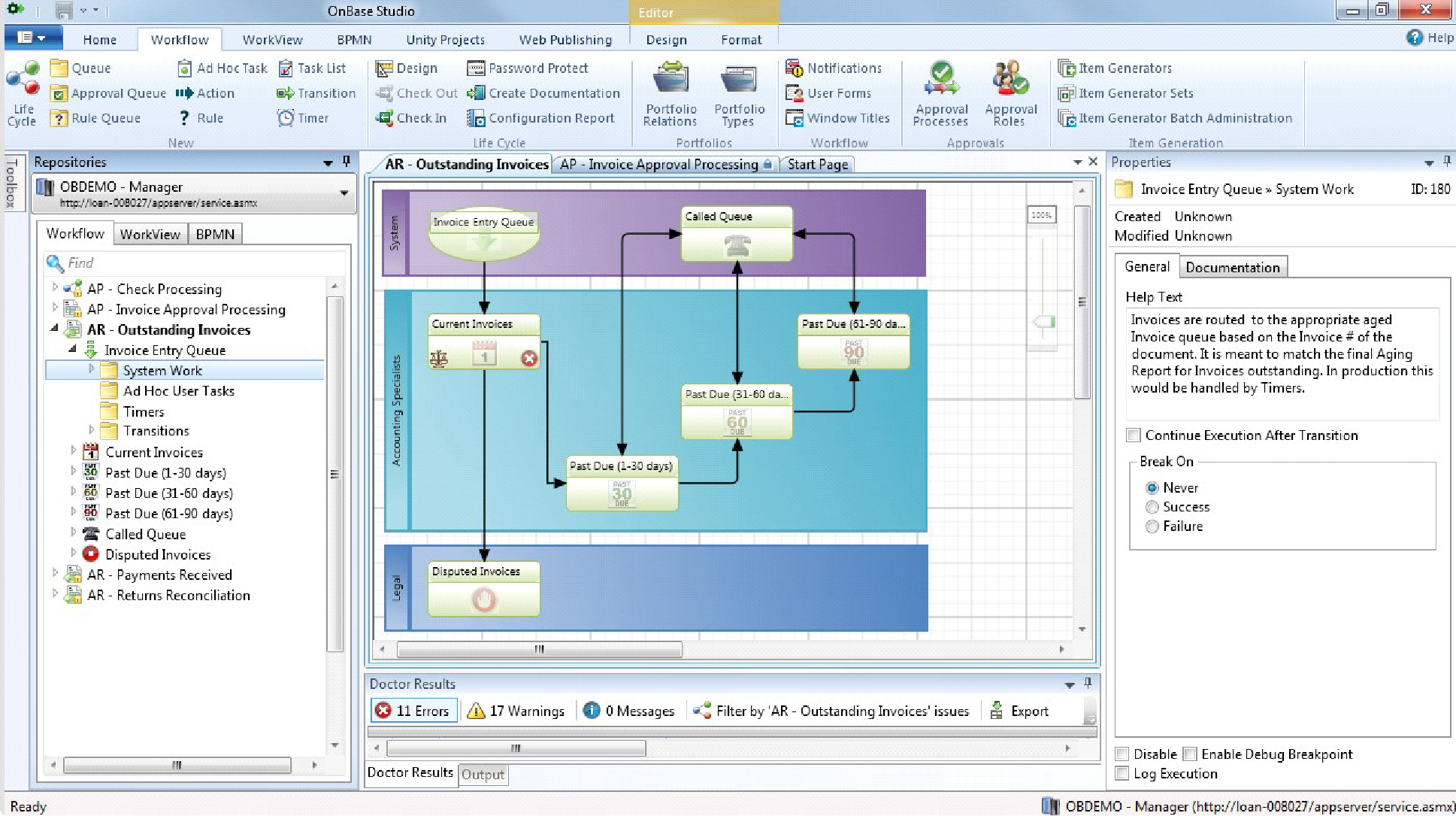The image size is (1456, 816).
Task: Add a new Task List
Action: pyautogui.click(x=312, y=68)
